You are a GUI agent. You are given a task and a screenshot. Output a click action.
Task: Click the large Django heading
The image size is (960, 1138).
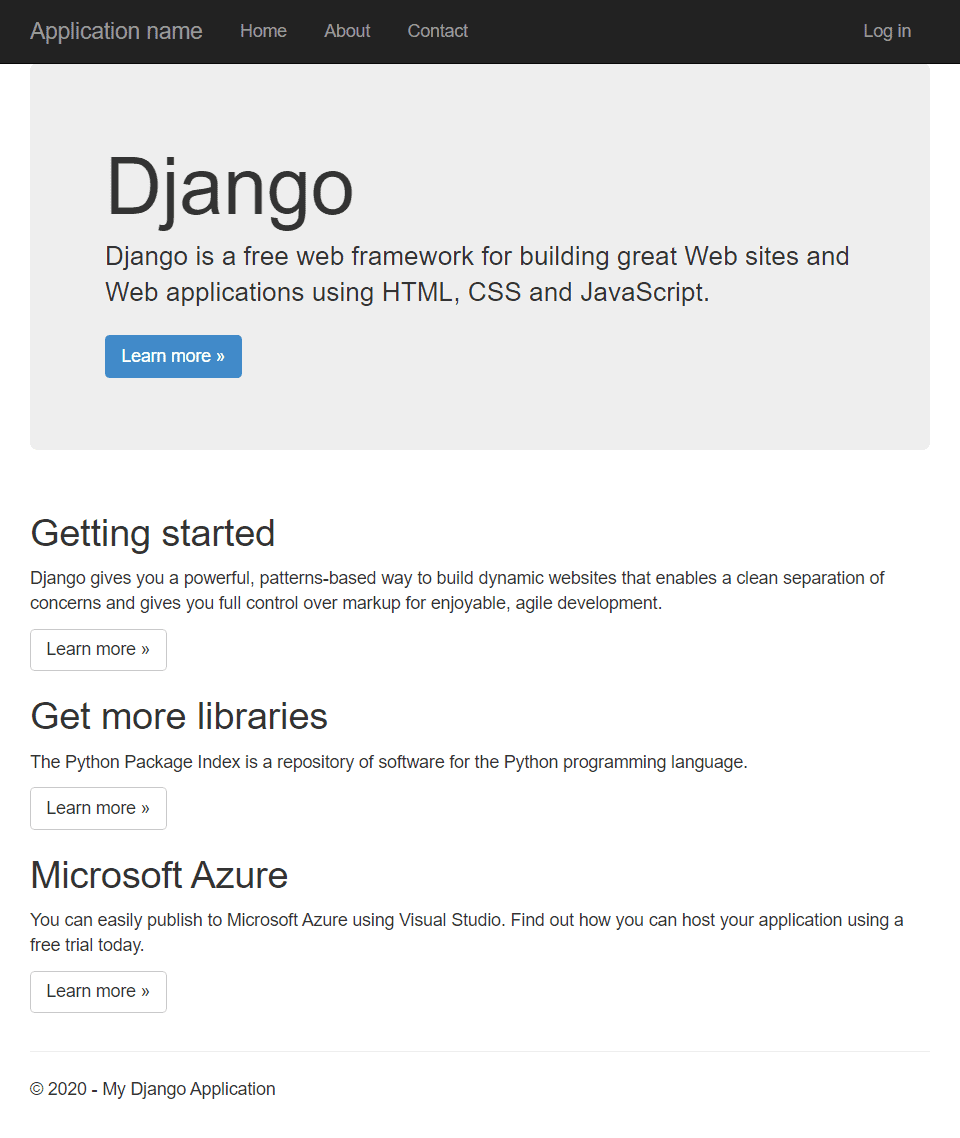(x=229, y=189)
